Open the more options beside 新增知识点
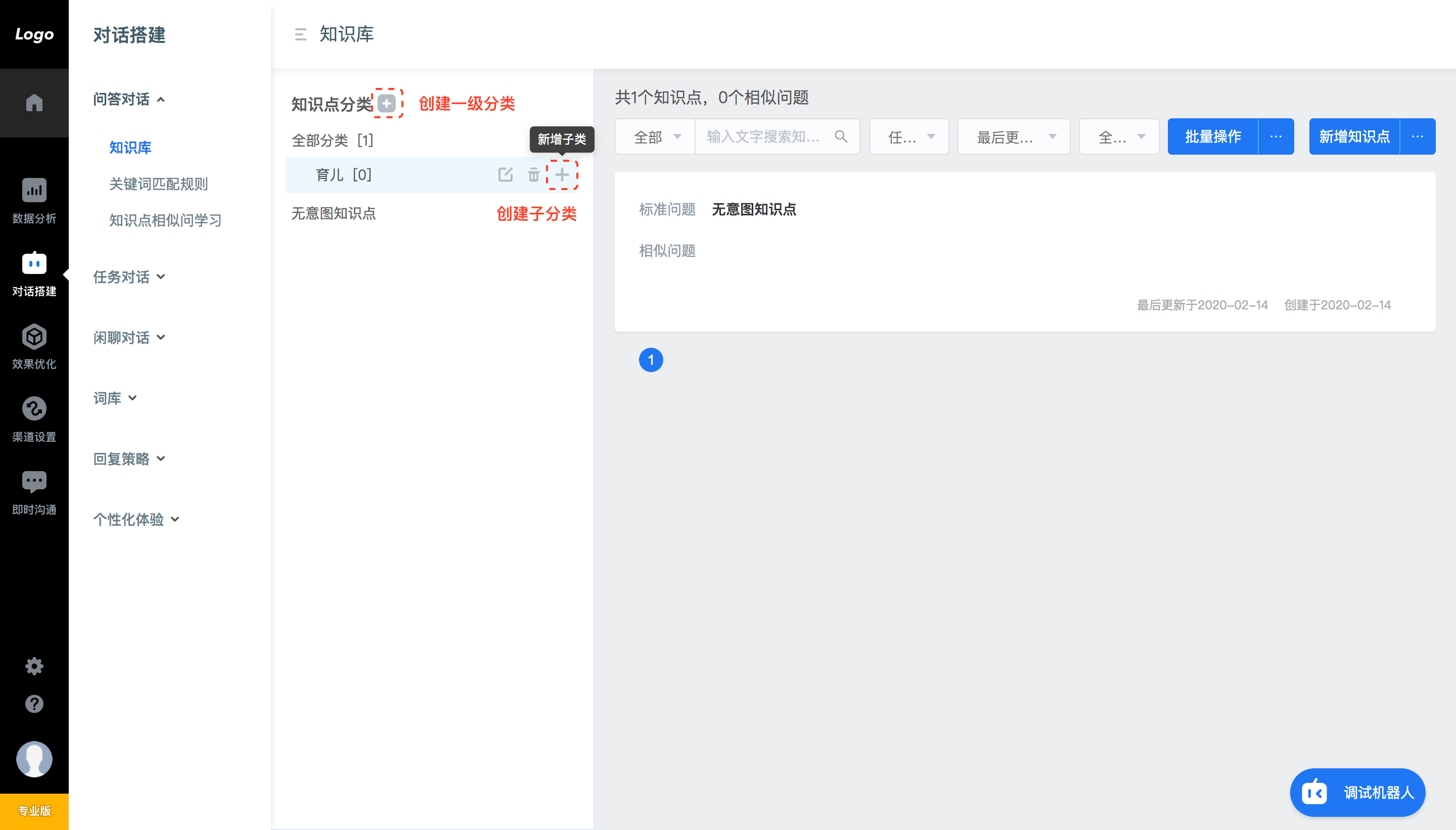Viewport: 1456px width, 830px height. [x=1417, y=136]
